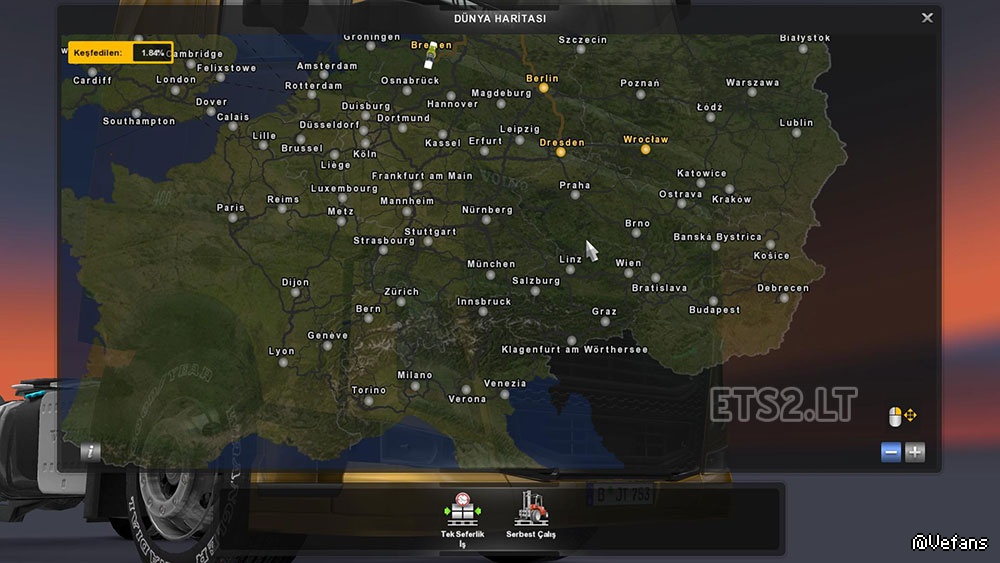Click the Poznań city dot
The image size is (1000, 563).
pyautogui.click(x=640, y=94)
